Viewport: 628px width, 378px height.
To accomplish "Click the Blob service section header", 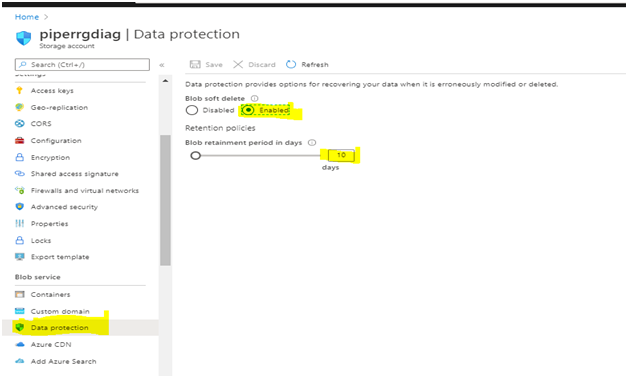I will tap(38, 277).
